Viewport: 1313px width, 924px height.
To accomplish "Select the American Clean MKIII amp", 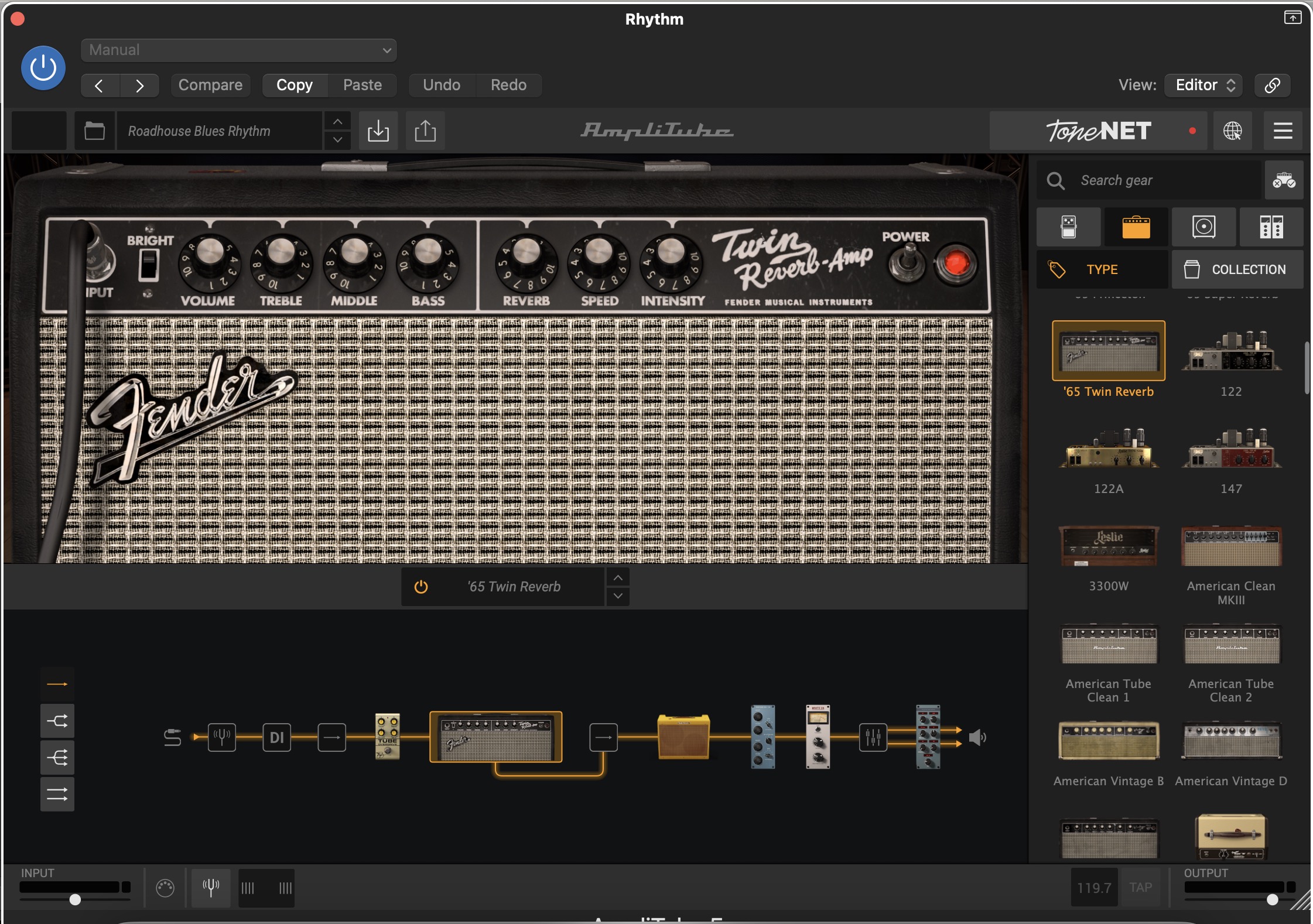I will 1232,546.
